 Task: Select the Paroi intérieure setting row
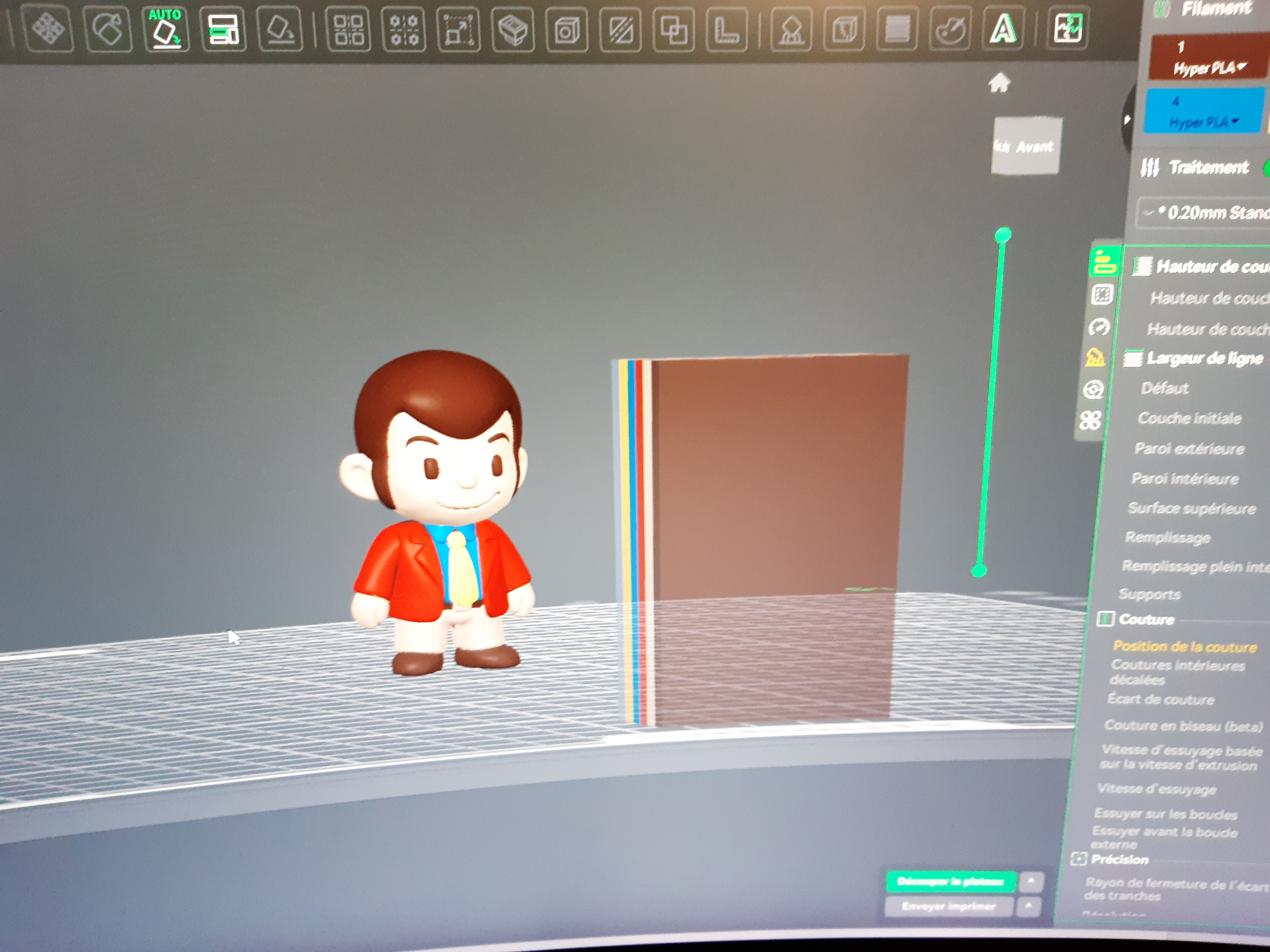(x=1185, y=478)
